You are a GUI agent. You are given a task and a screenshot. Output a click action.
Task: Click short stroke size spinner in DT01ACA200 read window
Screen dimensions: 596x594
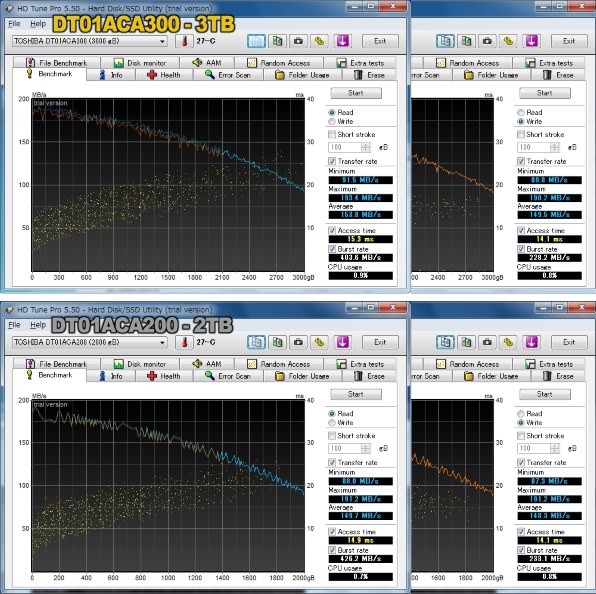tap(366, 448)
